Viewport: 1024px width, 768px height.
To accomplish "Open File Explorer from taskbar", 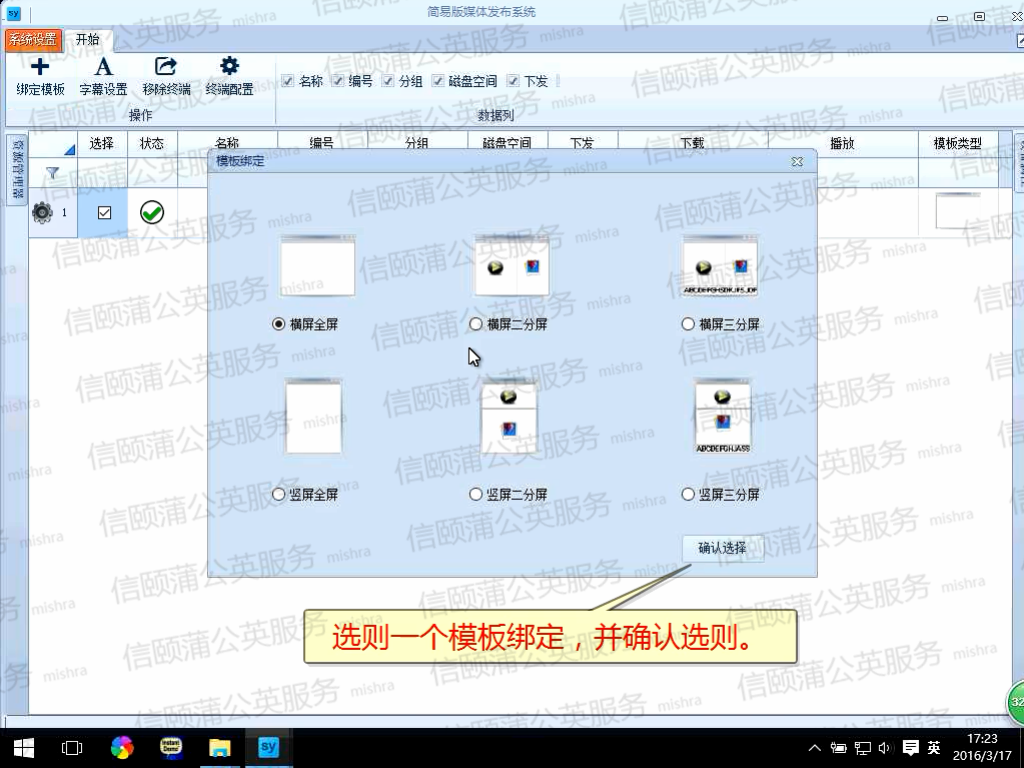I will coord(219,747).
